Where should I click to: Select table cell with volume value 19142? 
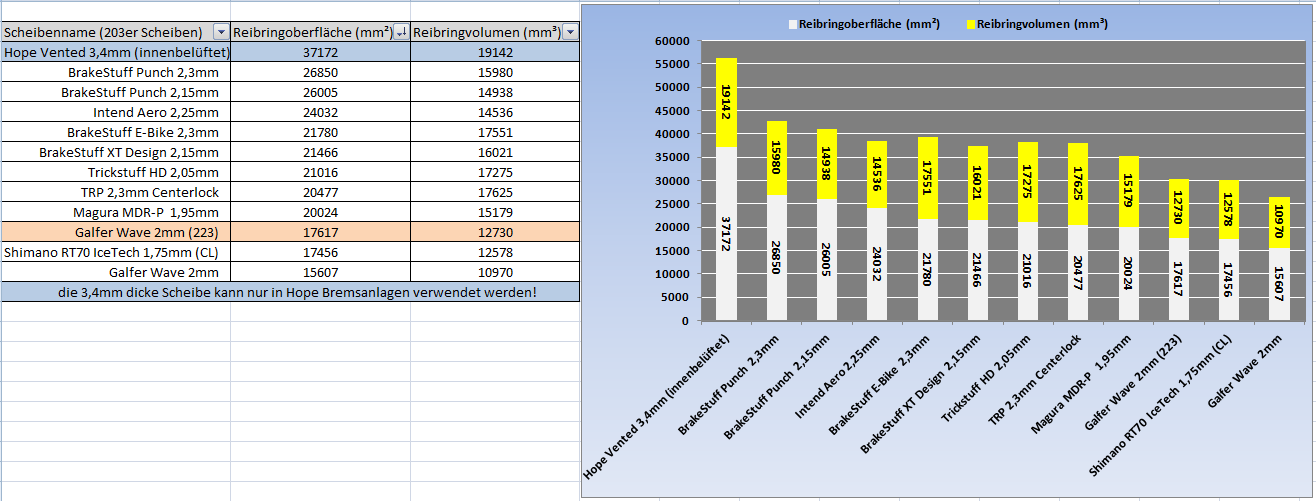[495, 53]
